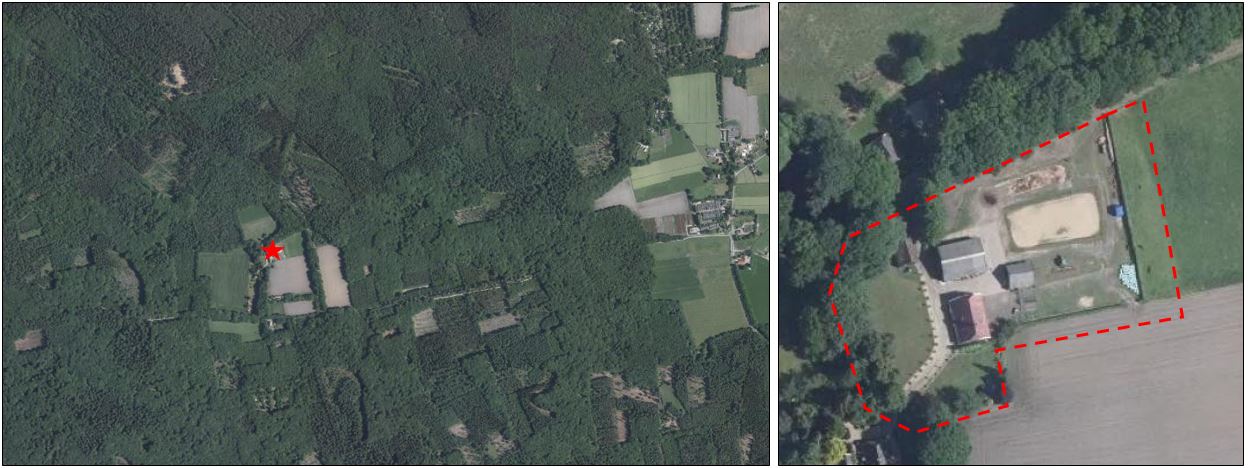
Task: Click the red-roofed building in the detail photo
Action: tap(968, 318)
